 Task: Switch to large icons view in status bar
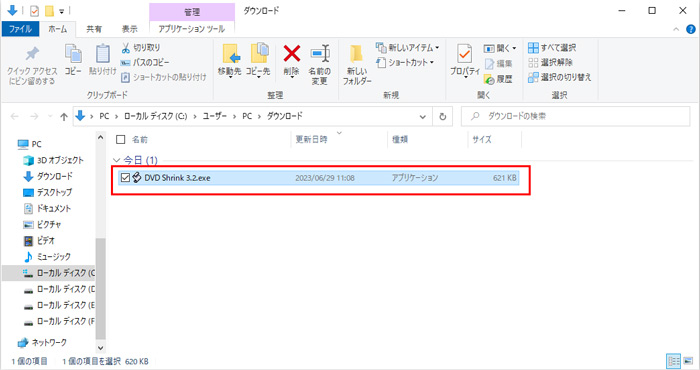688,361
